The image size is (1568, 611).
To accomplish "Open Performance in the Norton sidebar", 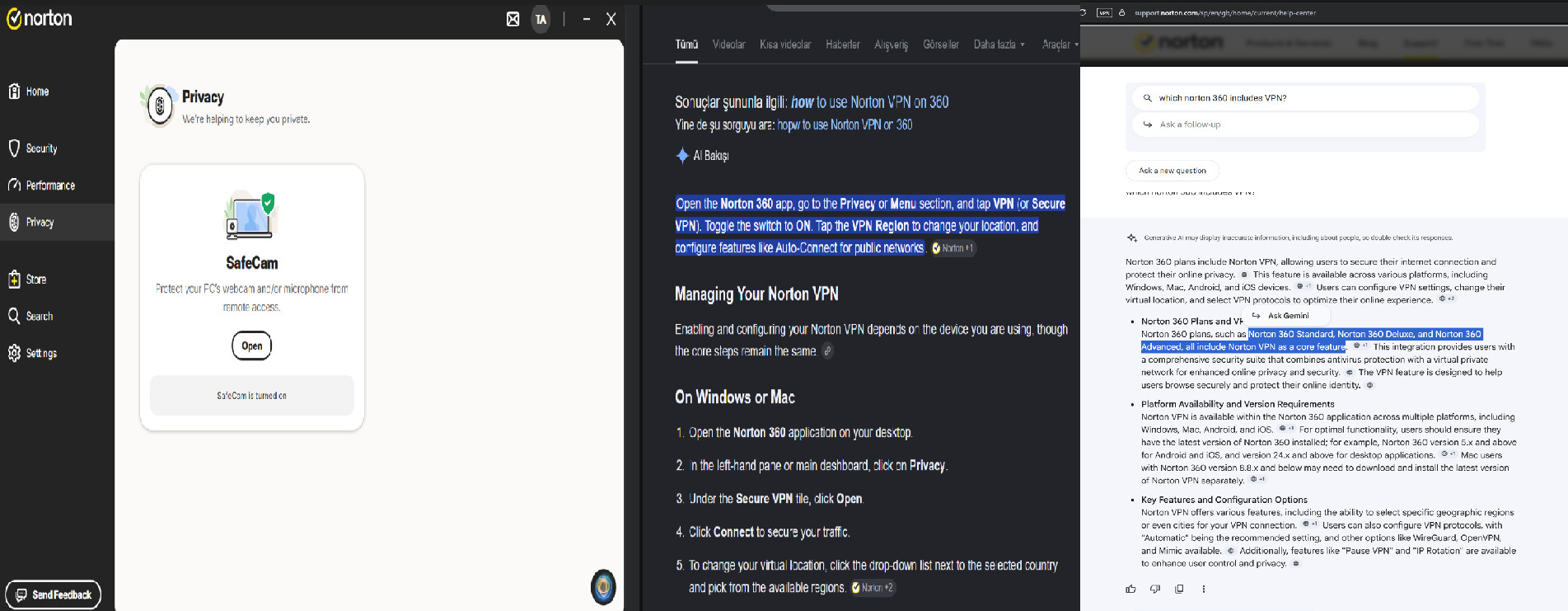I will (42, 186).
